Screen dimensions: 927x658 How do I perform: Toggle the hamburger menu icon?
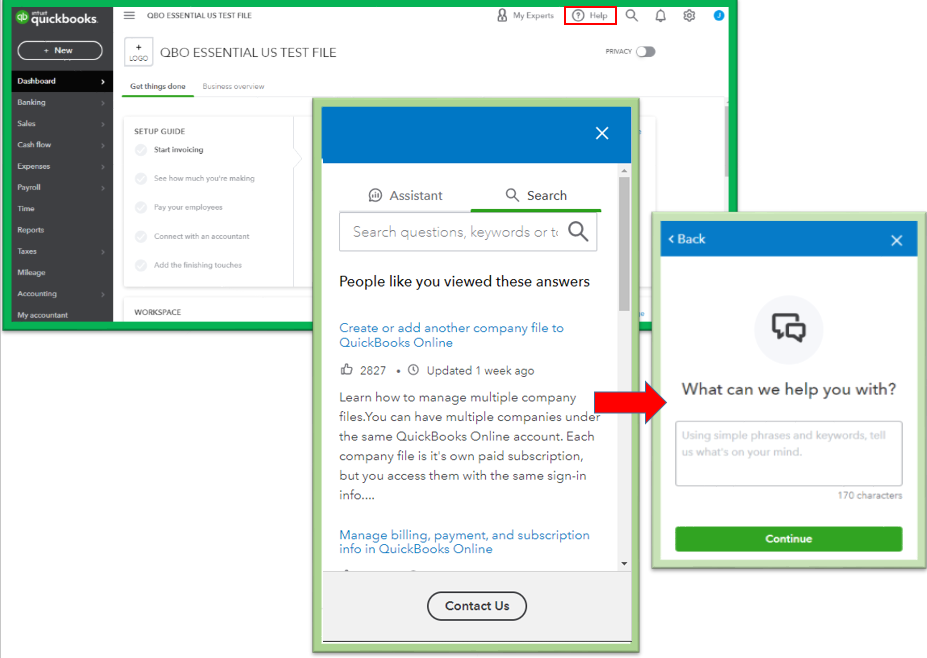point(129,15)
